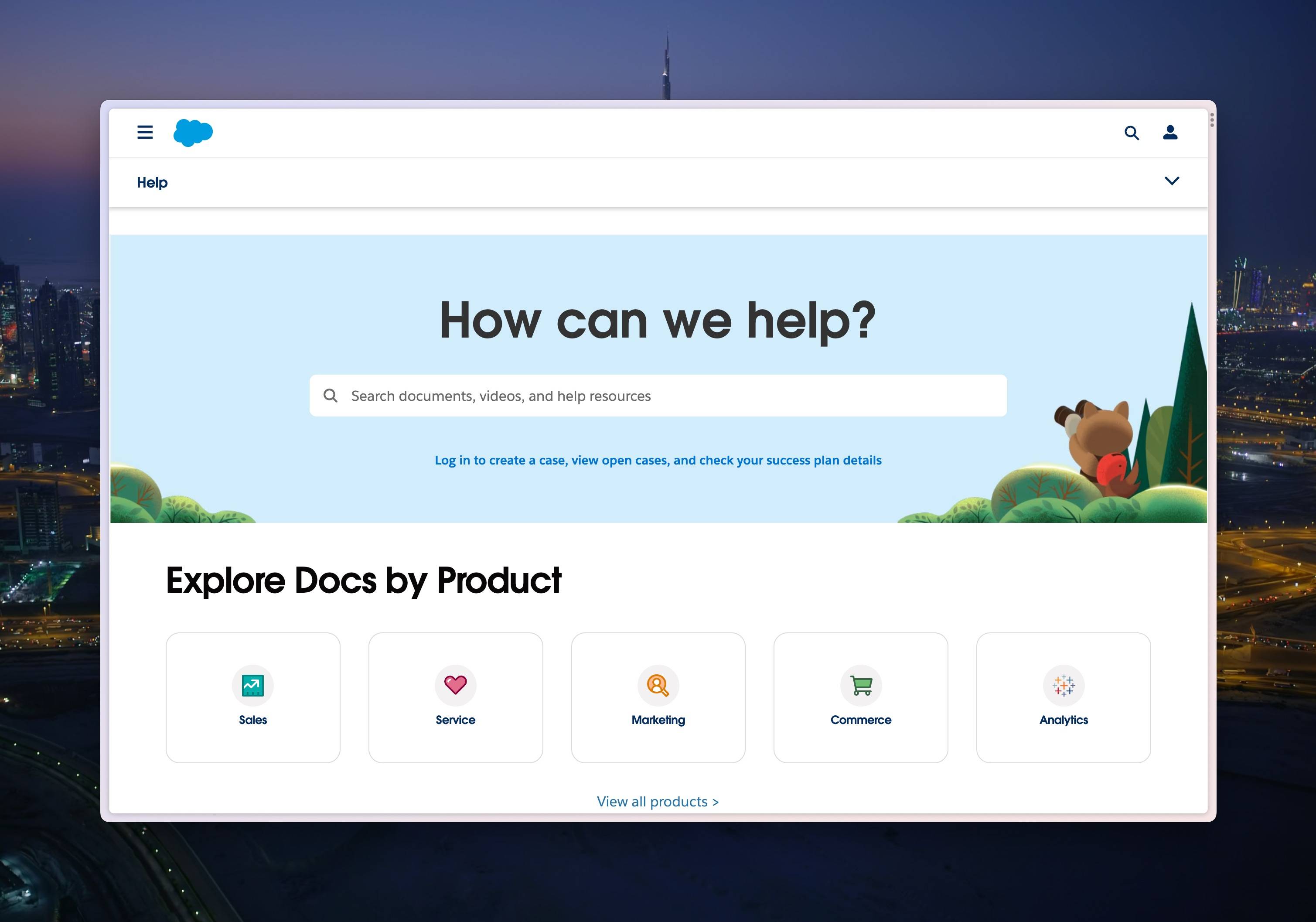
Task: Click the Analytics grid icon
Action: tap(1063, 685)
